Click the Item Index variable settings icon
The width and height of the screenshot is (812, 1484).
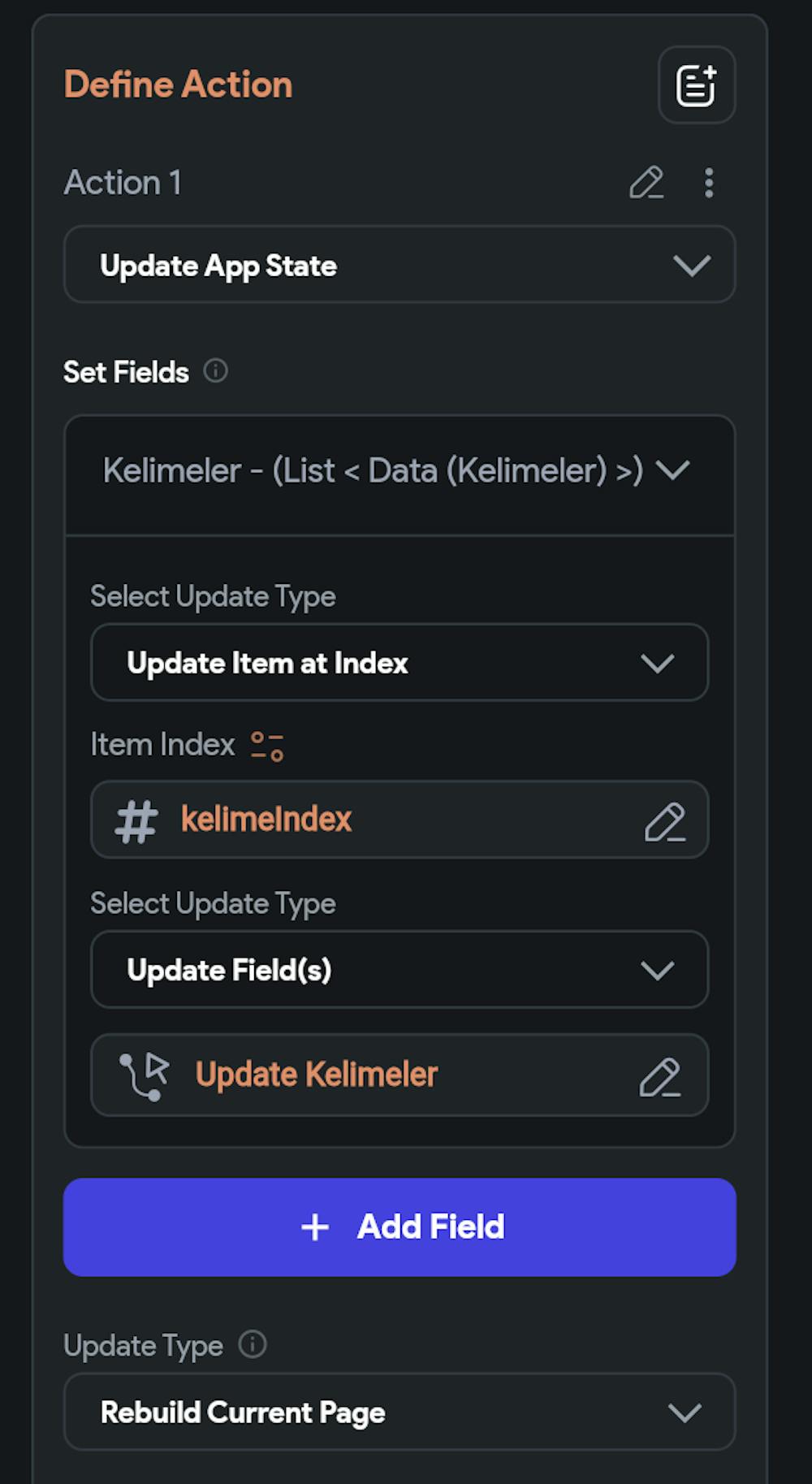coord(267,746)
